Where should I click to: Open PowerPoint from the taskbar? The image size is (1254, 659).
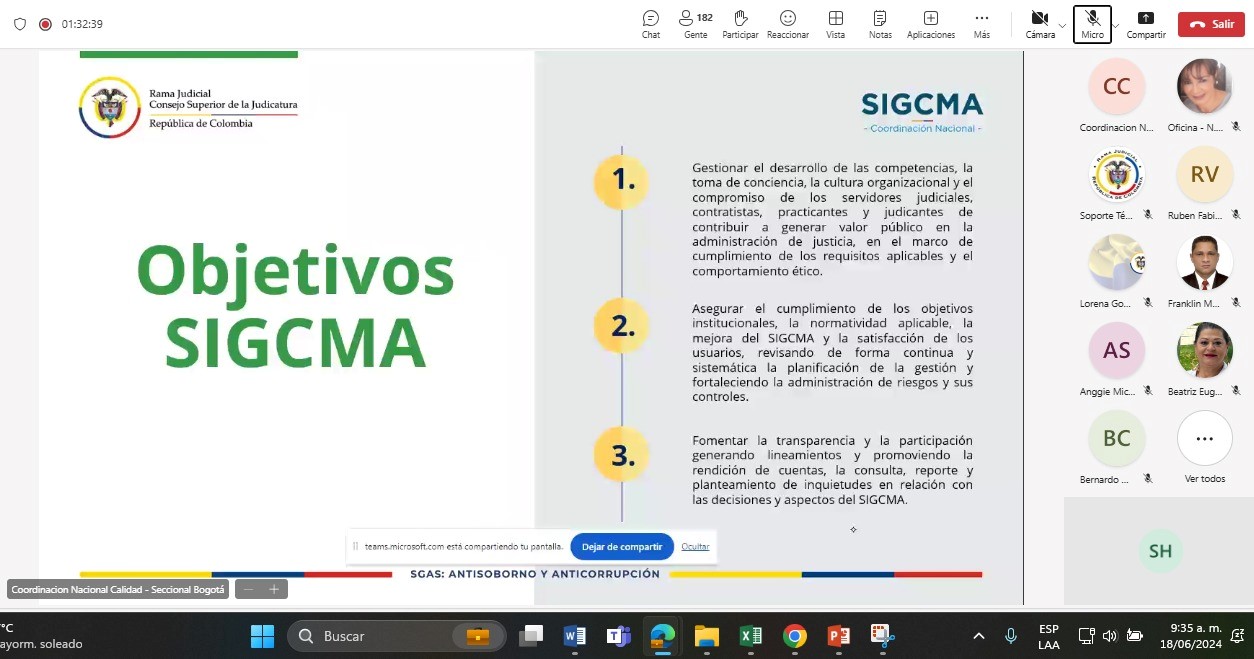tap(838, 636)
